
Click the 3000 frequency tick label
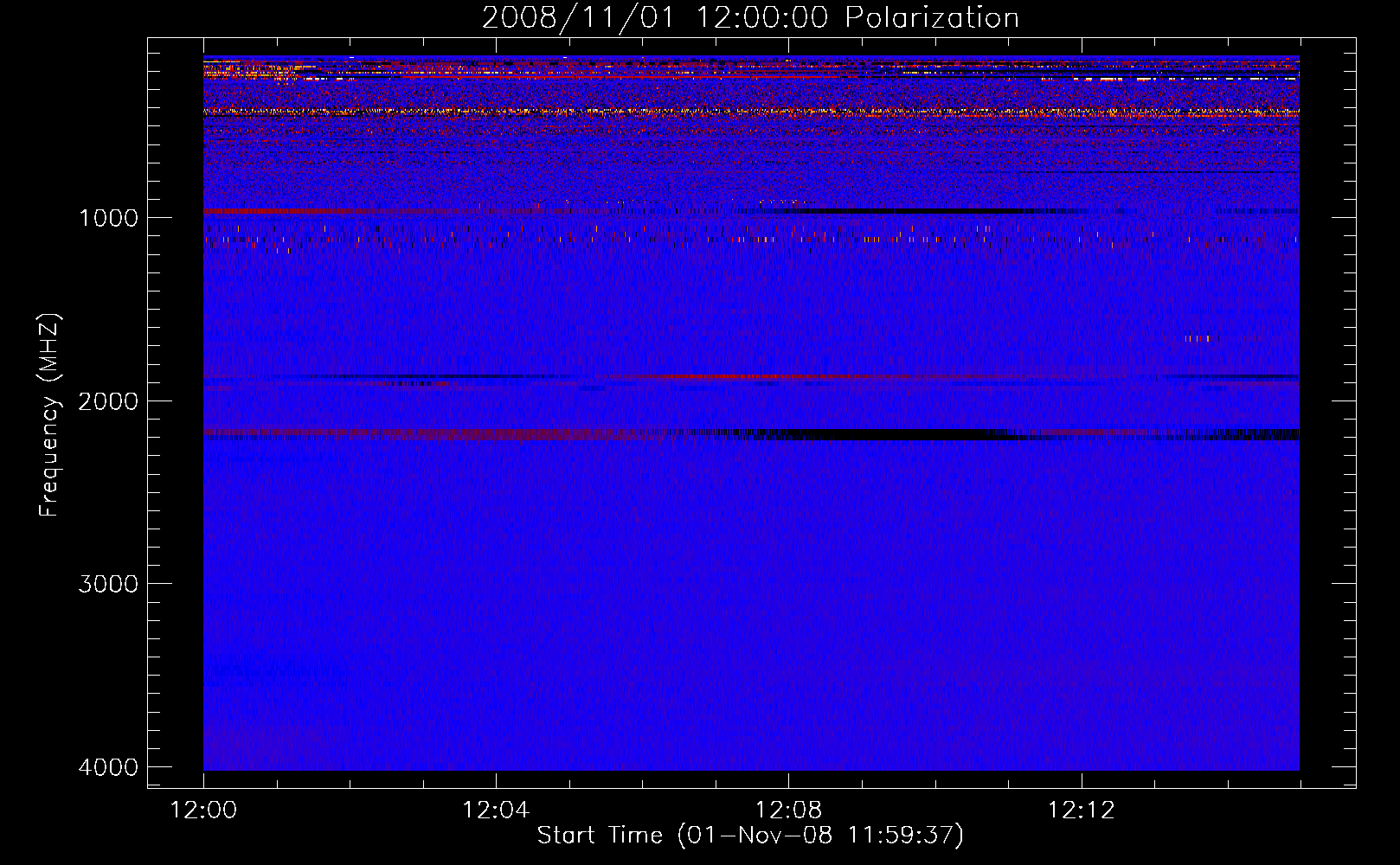108,584
